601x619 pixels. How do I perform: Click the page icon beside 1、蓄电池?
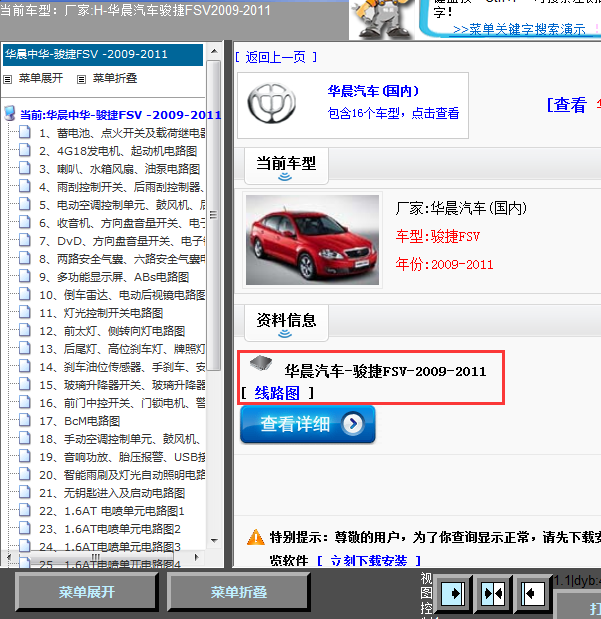25,132
